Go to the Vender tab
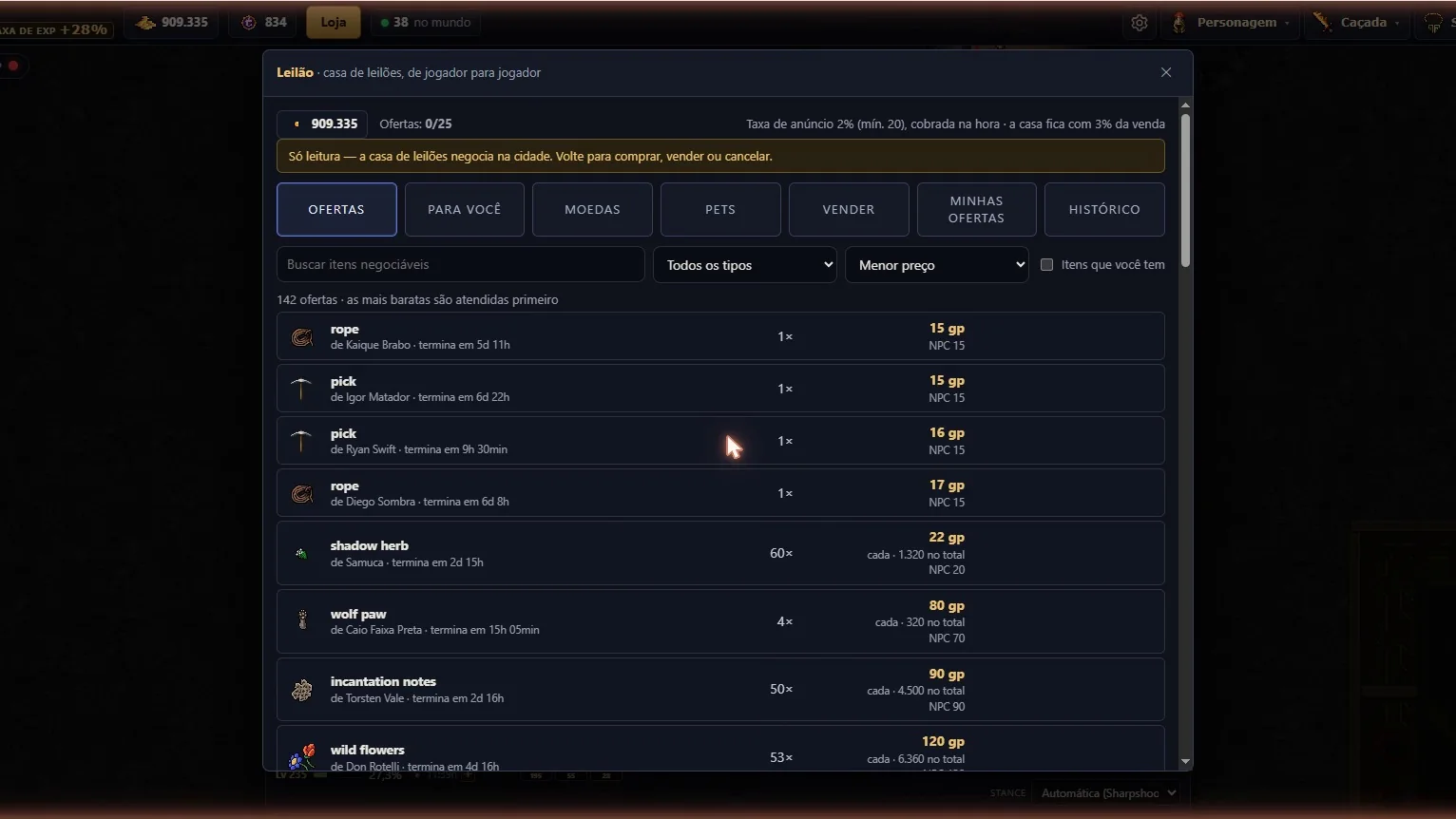 click(849, 209)
